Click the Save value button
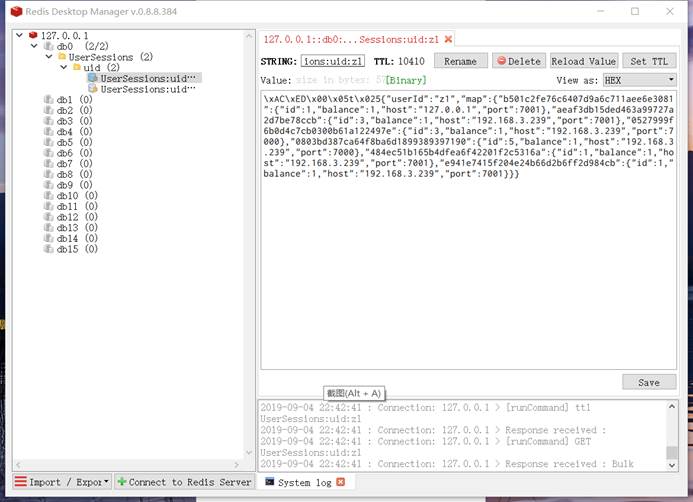The image size is (693, 502). coord(649,382)
